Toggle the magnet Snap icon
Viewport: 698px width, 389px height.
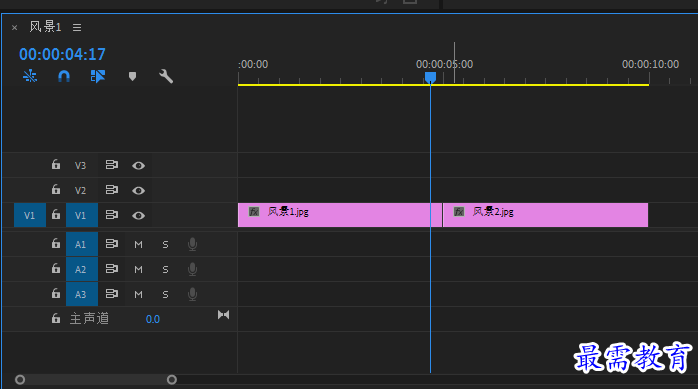64,76
